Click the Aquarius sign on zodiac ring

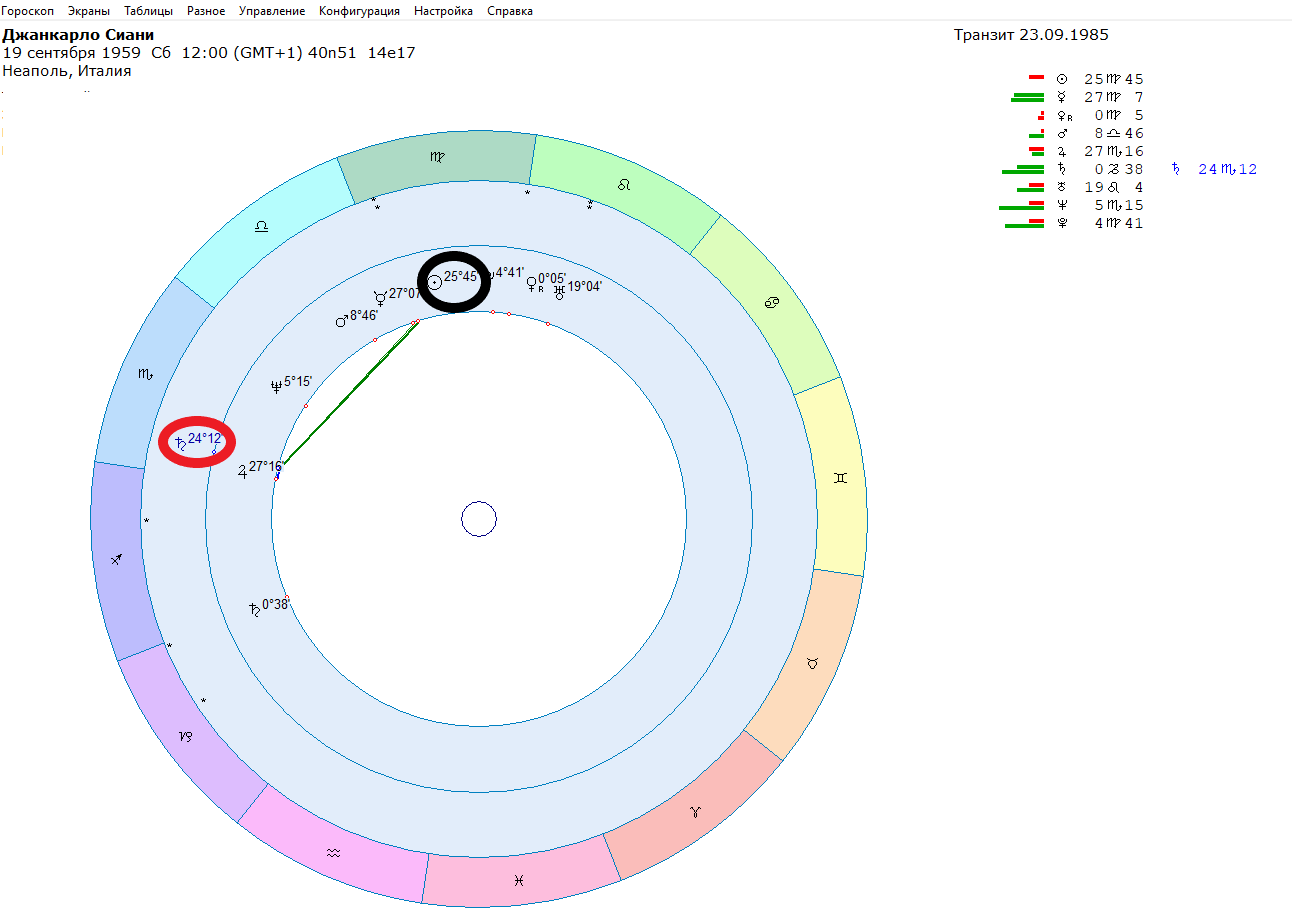[333, 853]
